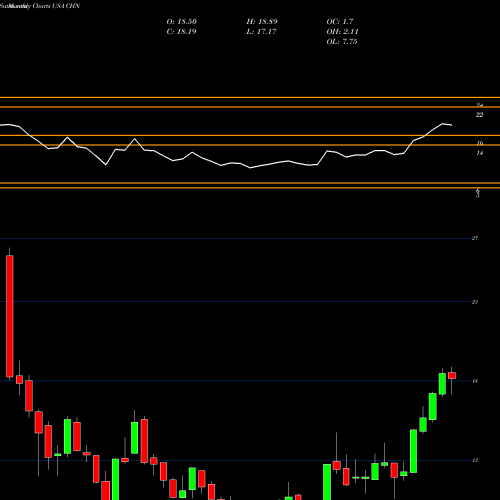
Task: Click the OL: 7.75 reading
Action: coord(342,42)
